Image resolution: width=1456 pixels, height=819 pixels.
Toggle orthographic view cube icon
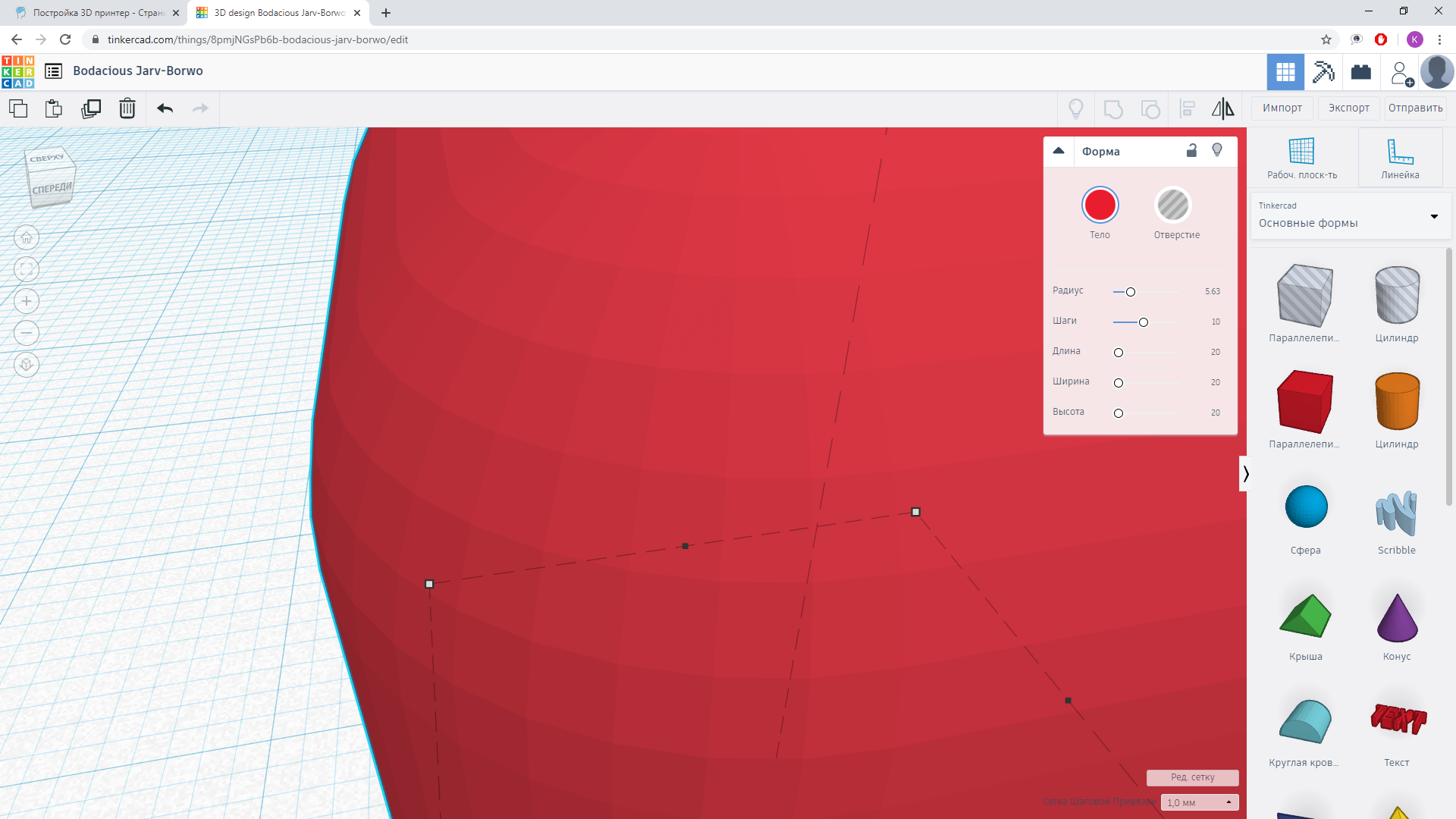pyautogui.click(x=27, y=365)
